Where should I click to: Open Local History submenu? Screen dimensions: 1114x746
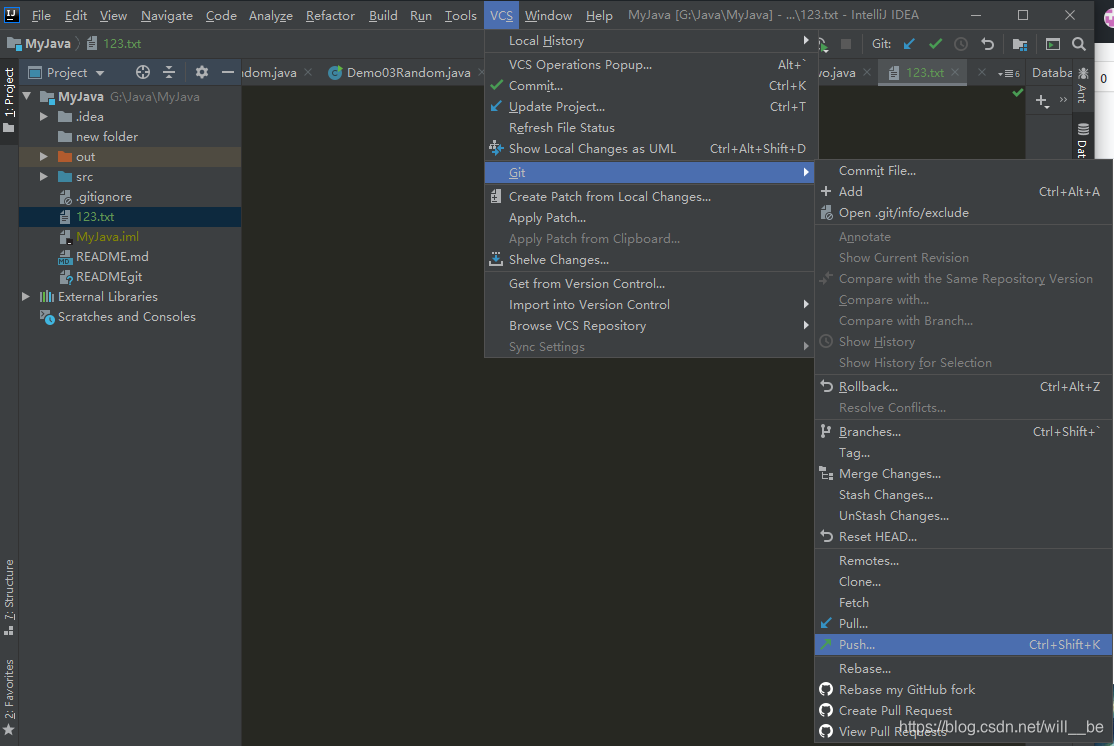pos(649,40)
